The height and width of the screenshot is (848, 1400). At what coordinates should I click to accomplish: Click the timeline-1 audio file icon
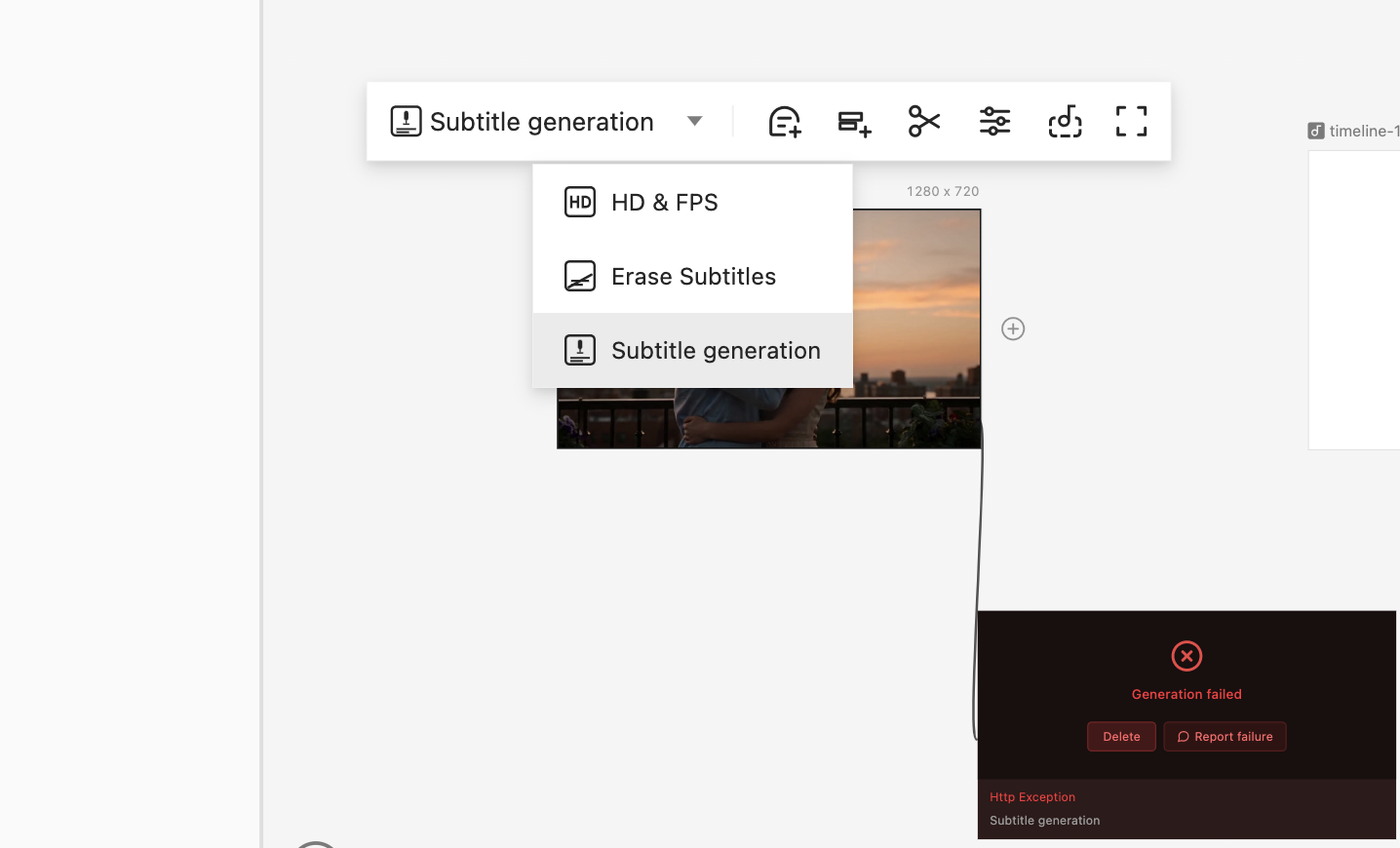pyautogui.click(x=1316, y=131)
